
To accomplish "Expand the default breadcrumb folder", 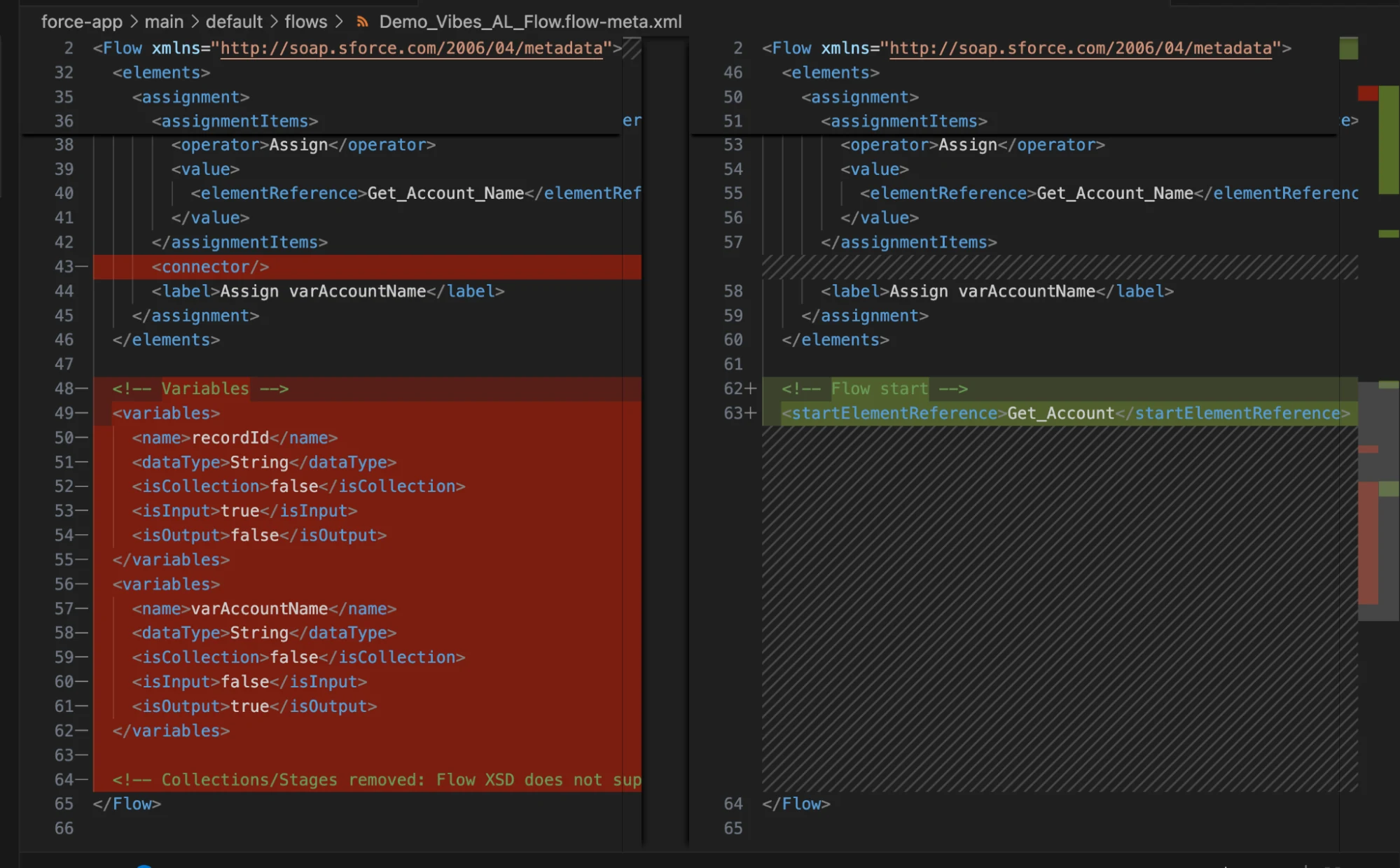I will (x=234, y=22).
